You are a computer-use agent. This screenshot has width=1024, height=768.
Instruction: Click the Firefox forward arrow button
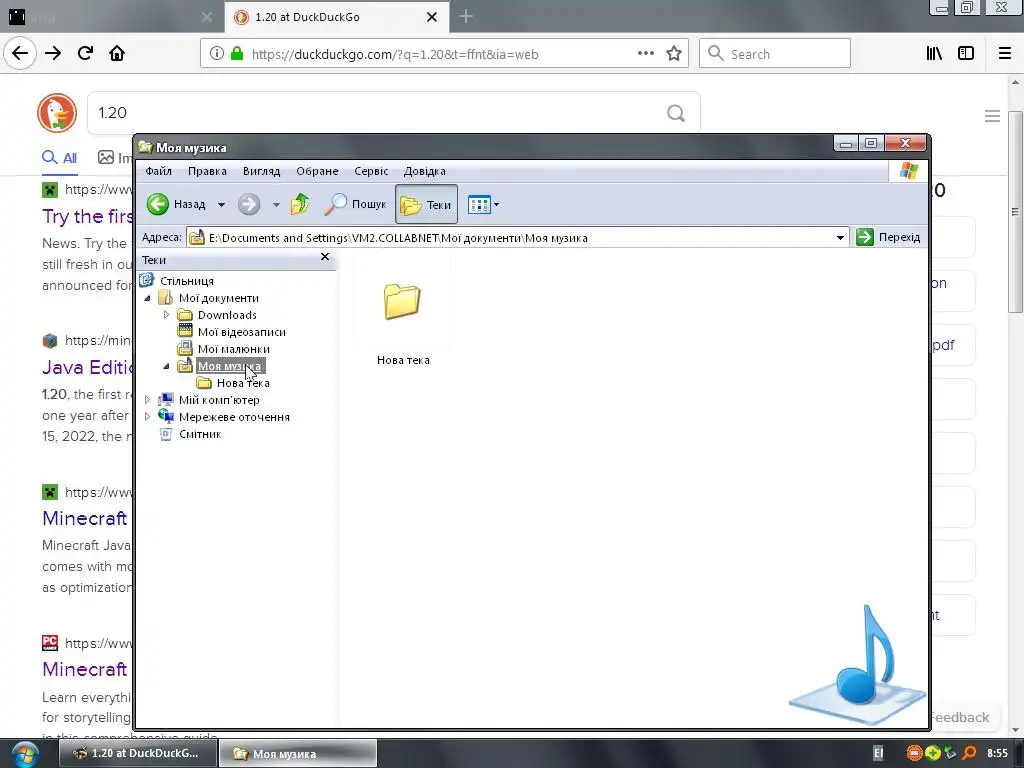pyautogui.click(x=53, y=53)
